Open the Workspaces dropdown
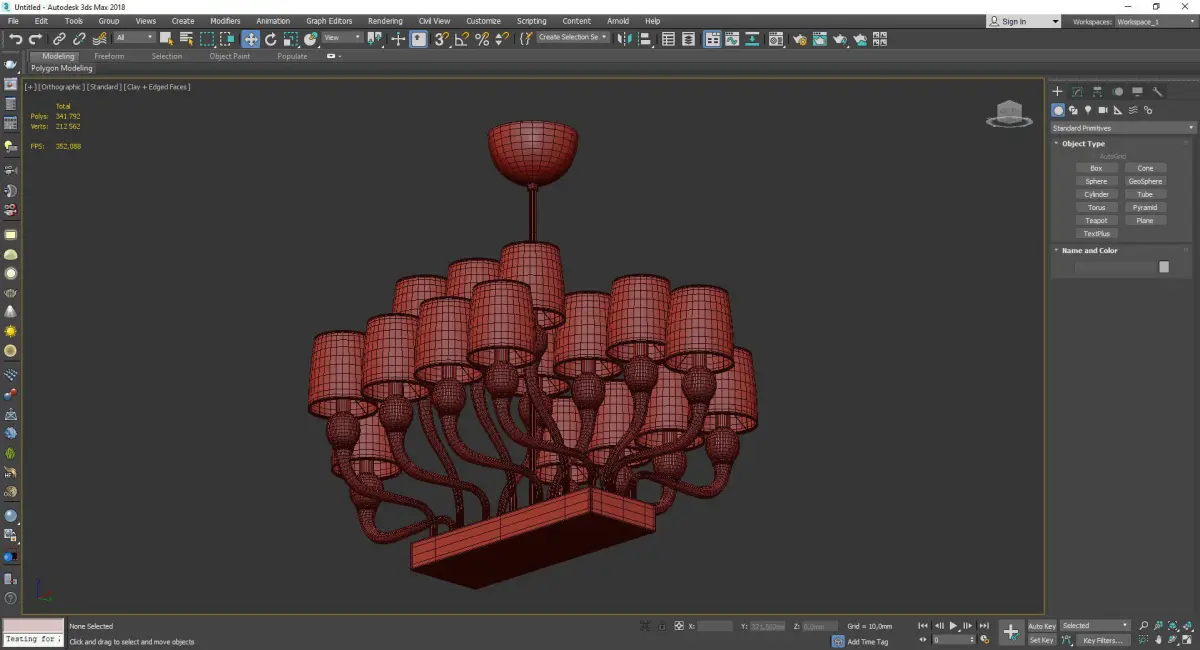Image resolution: width=1200 pixels, height=650 pixels. (x=1155, y=21)
